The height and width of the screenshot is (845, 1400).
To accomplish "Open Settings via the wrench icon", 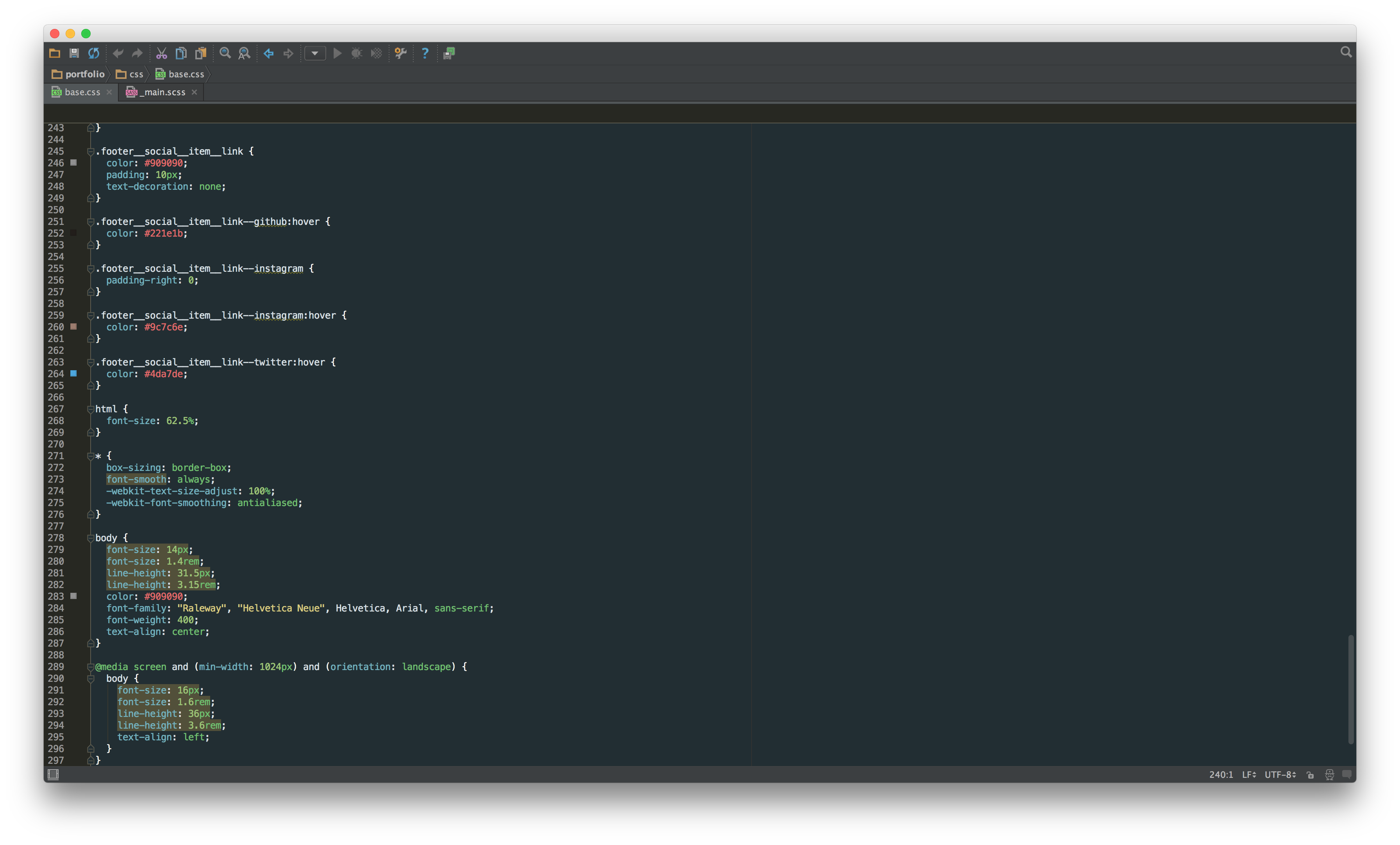I will [400, 53].
